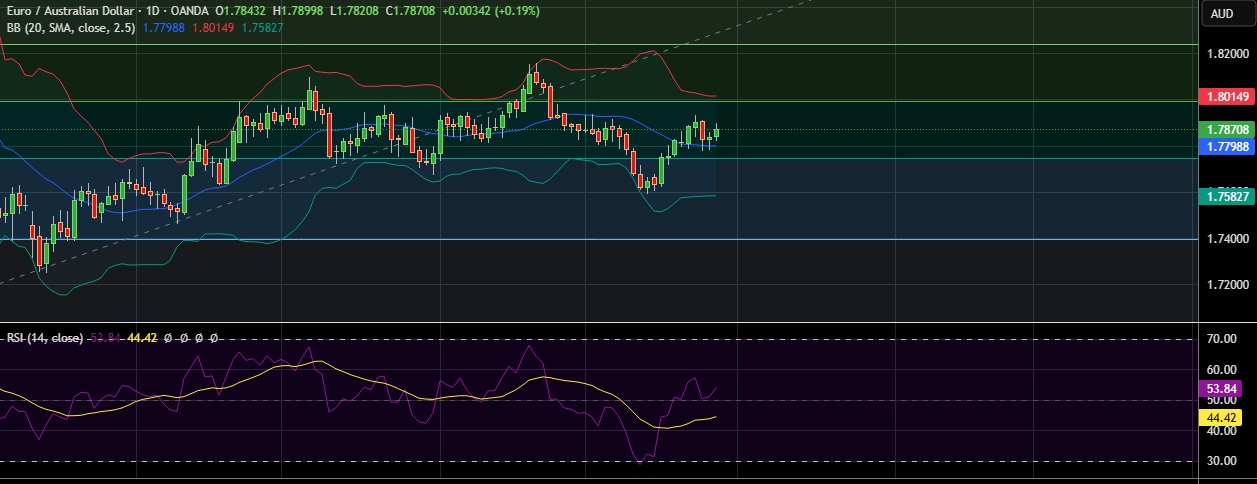Click the yellow 44.42 RSI average label

click(1224, 416)
